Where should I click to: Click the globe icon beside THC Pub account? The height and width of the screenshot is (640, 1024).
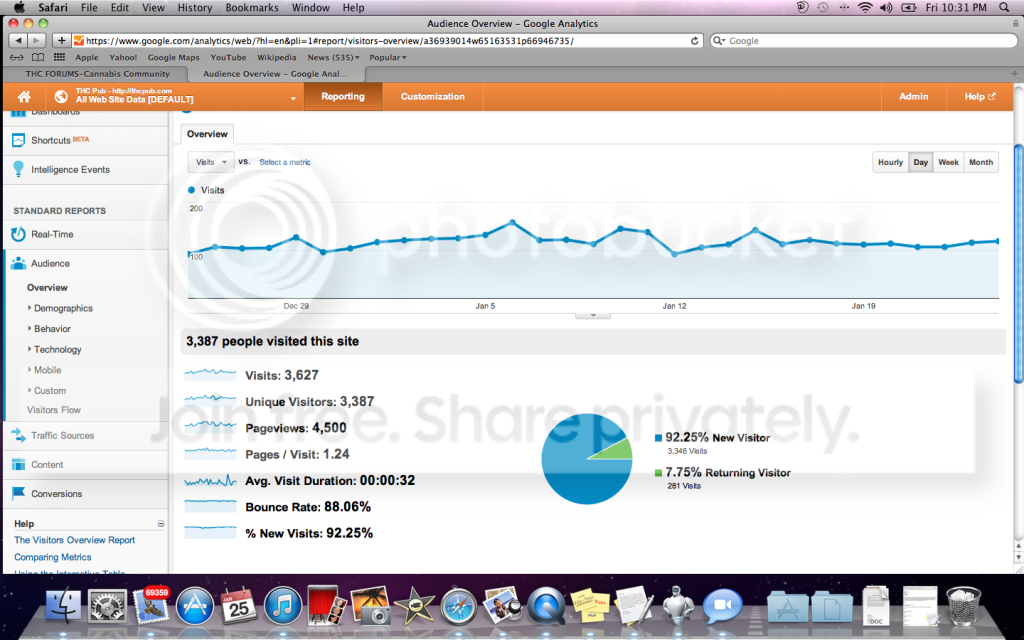point(61,97)
